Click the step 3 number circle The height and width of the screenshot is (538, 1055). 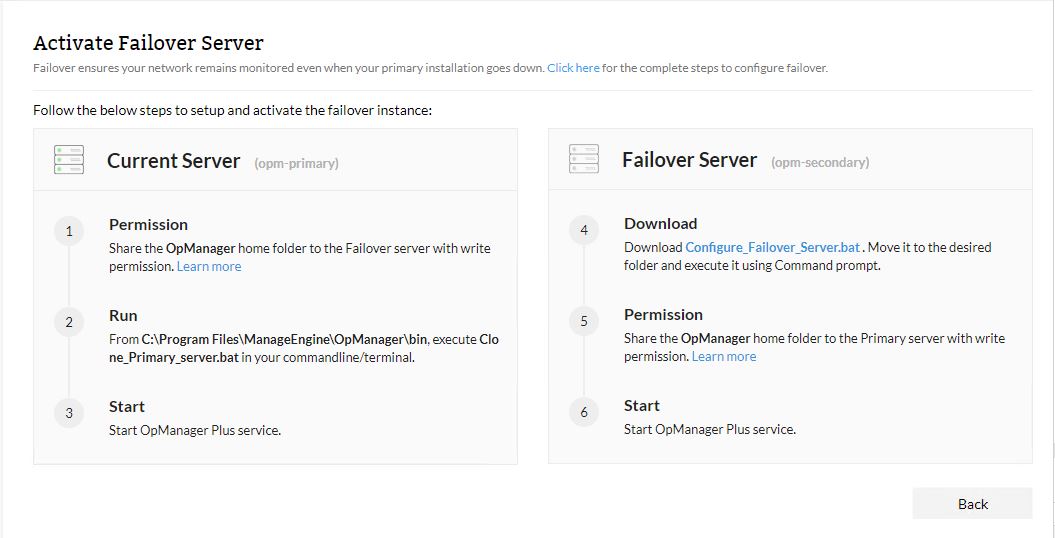(69, 413)
